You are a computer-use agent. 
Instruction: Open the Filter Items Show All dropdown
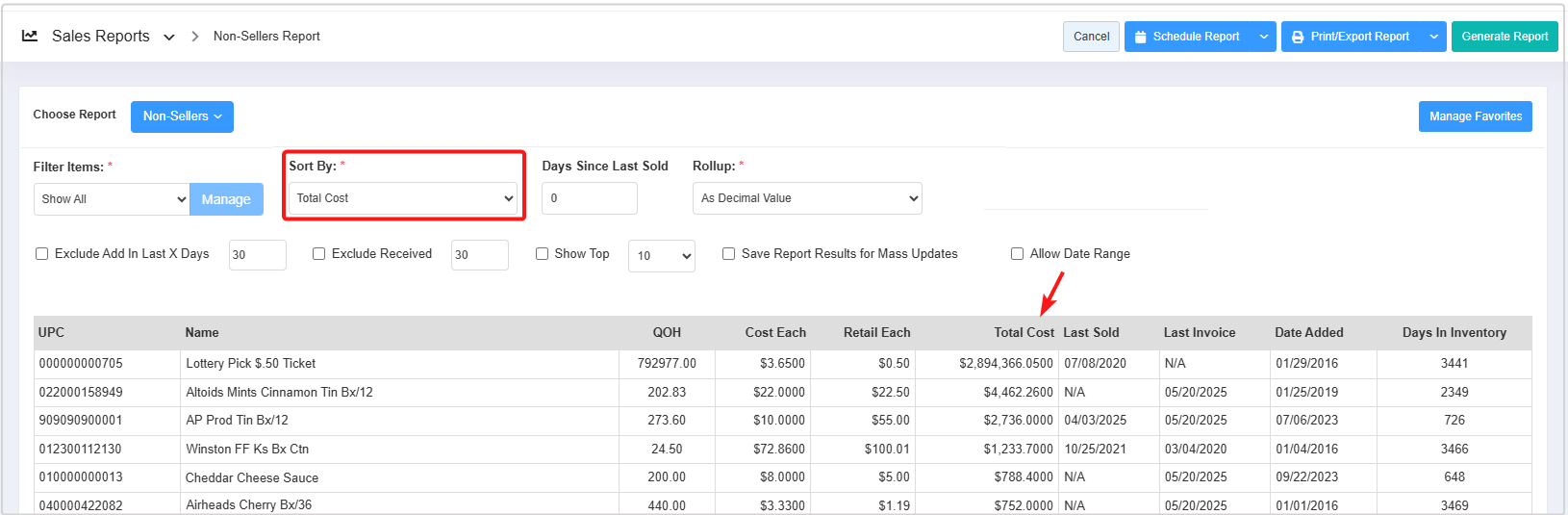pyautogui.click(x=111, y=199)
